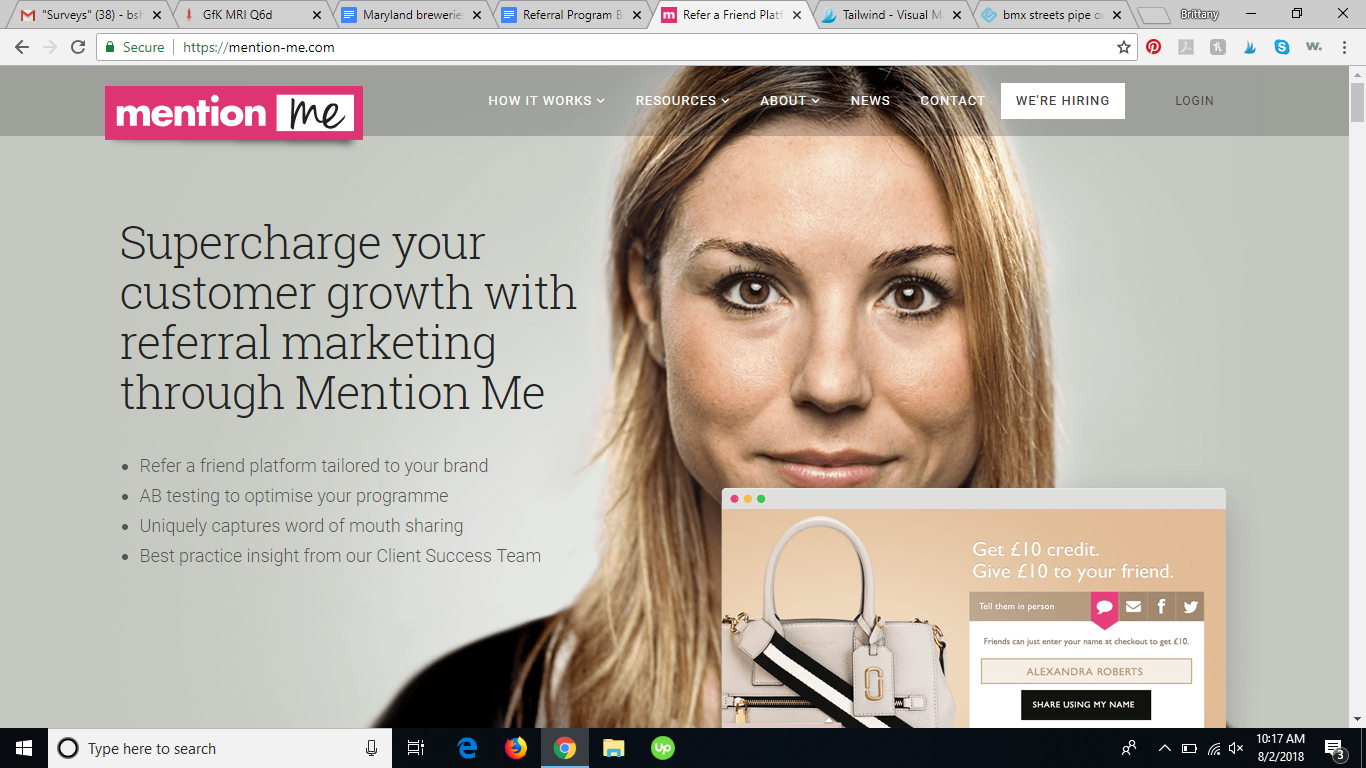Image resolution: width=1366 pixels, height=768 pixels.
Task: Switch to the GfK MRI Q6d tab
Action: click(250, 15)
